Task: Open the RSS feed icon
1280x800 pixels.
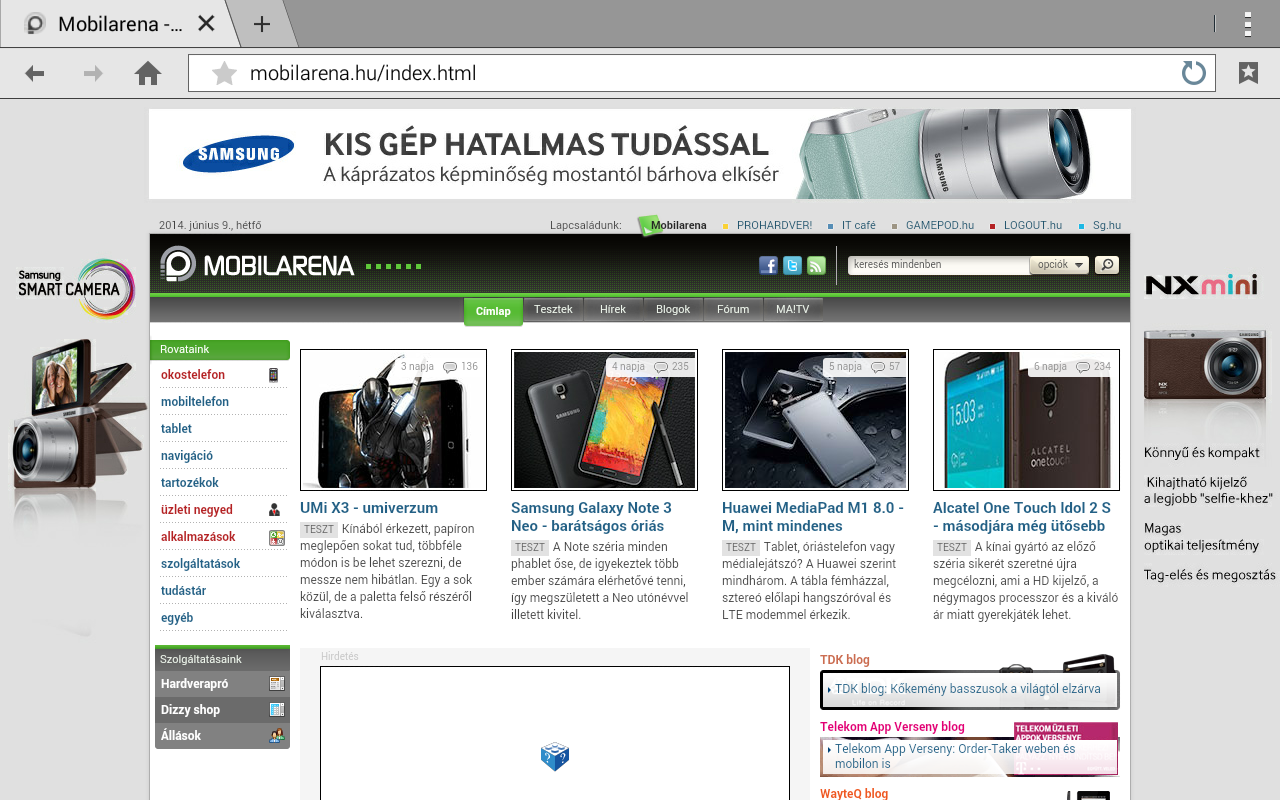Action: coord(816,265)
